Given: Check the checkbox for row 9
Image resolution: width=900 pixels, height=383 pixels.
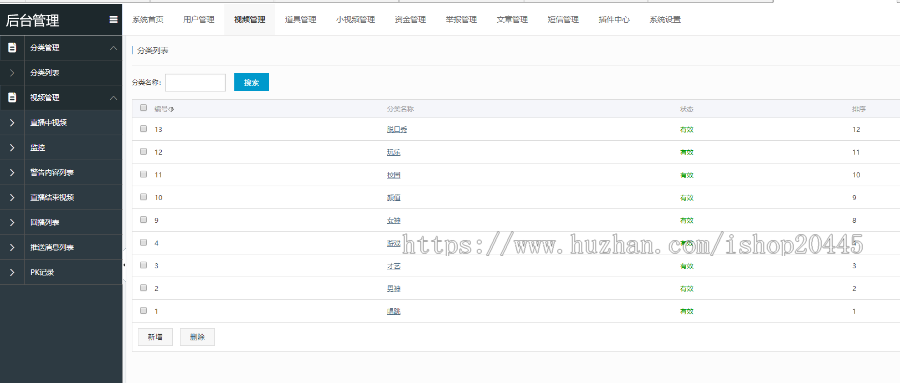Looking at the screenshot, I should click(x=143, y=219).
